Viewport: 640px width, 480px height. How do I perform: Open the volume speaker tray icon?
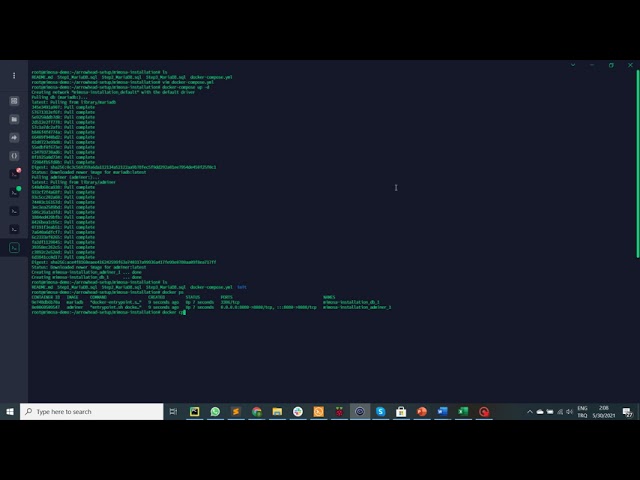[569, 411]
